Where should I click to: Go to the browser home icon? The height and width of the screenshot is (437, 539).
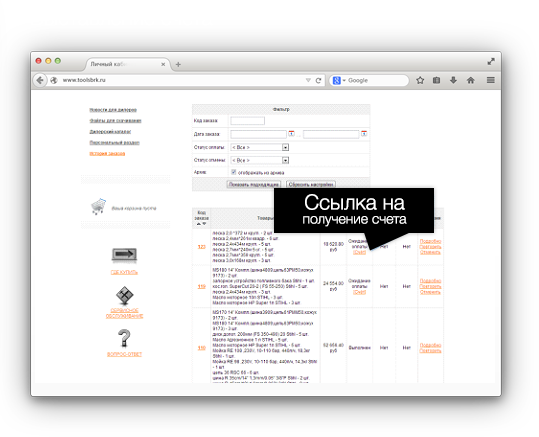point(471,80)
